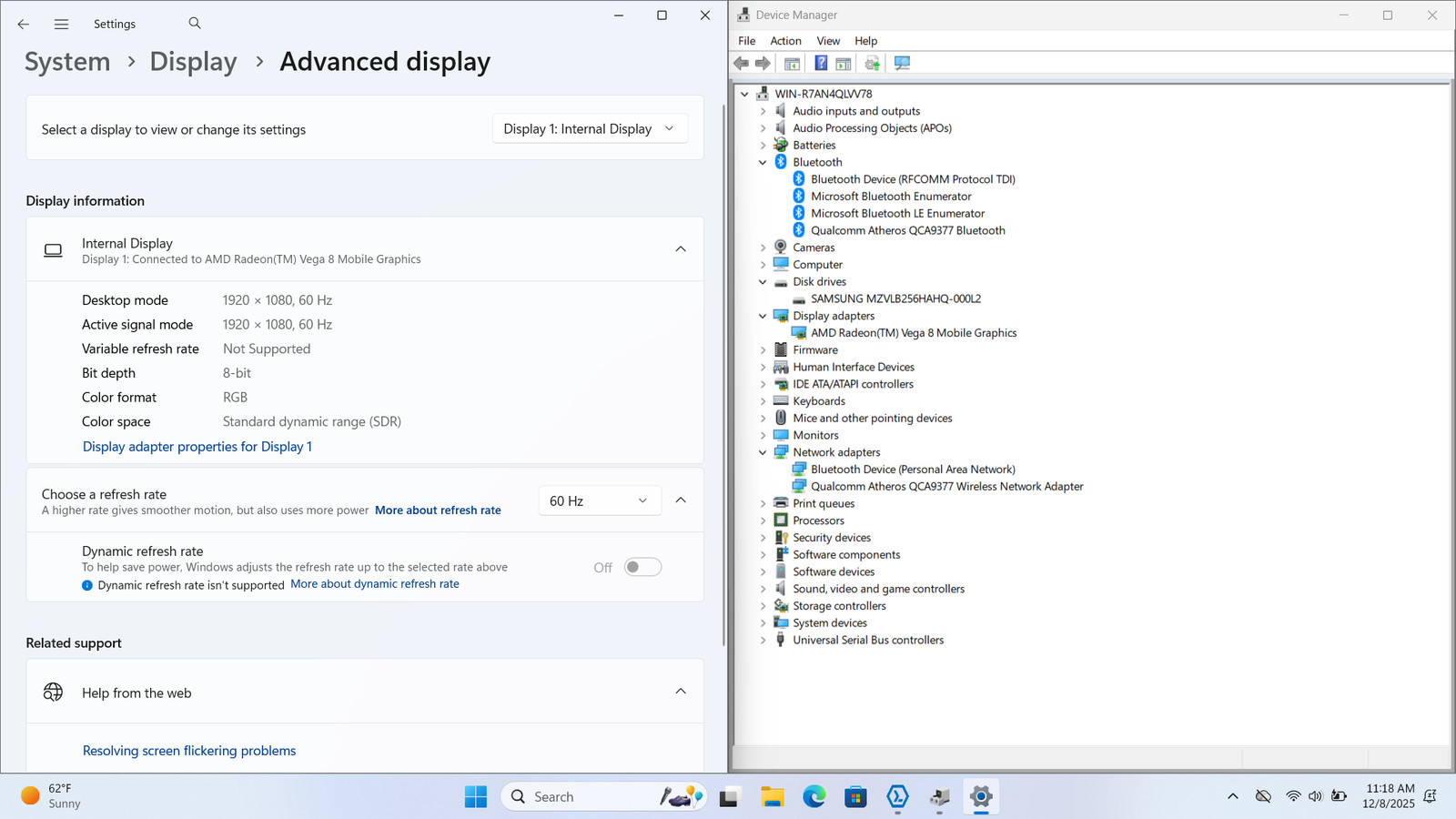1456x819 pixels.
Task: Open the clock showing 11:18 AM
Action: [1389, 796]
